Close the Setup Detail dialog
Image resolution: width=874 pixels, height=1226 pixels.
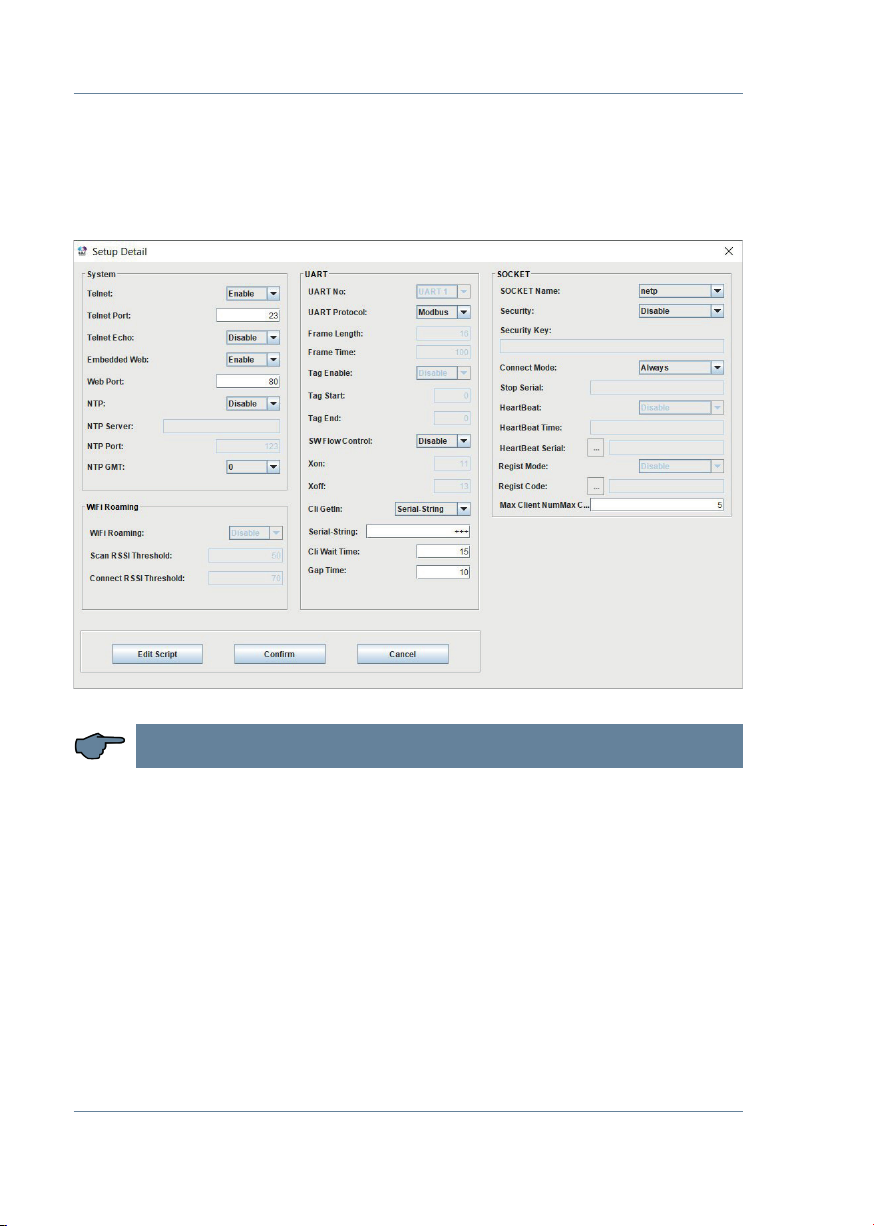point(728,250)
